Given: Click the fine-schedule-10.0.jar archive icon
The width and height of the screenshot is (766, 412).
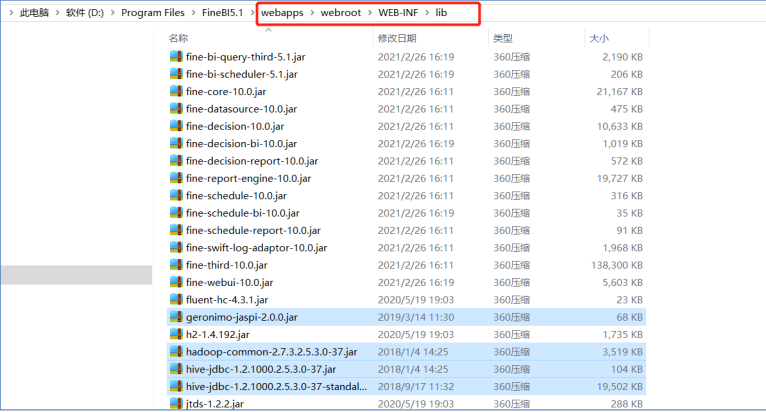Looking at the screenshot, I should 176,195.
